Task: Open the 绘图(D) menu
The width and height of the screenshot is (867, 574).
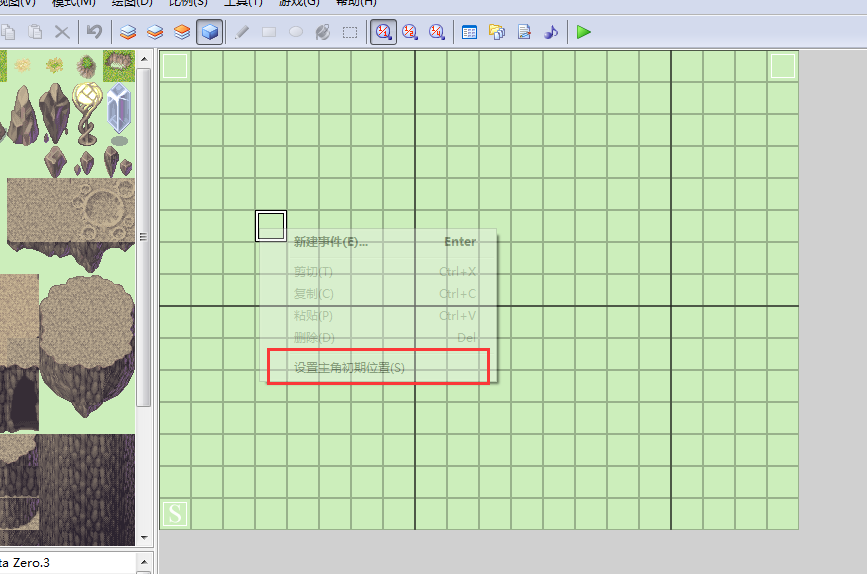Action: point(132,3)
